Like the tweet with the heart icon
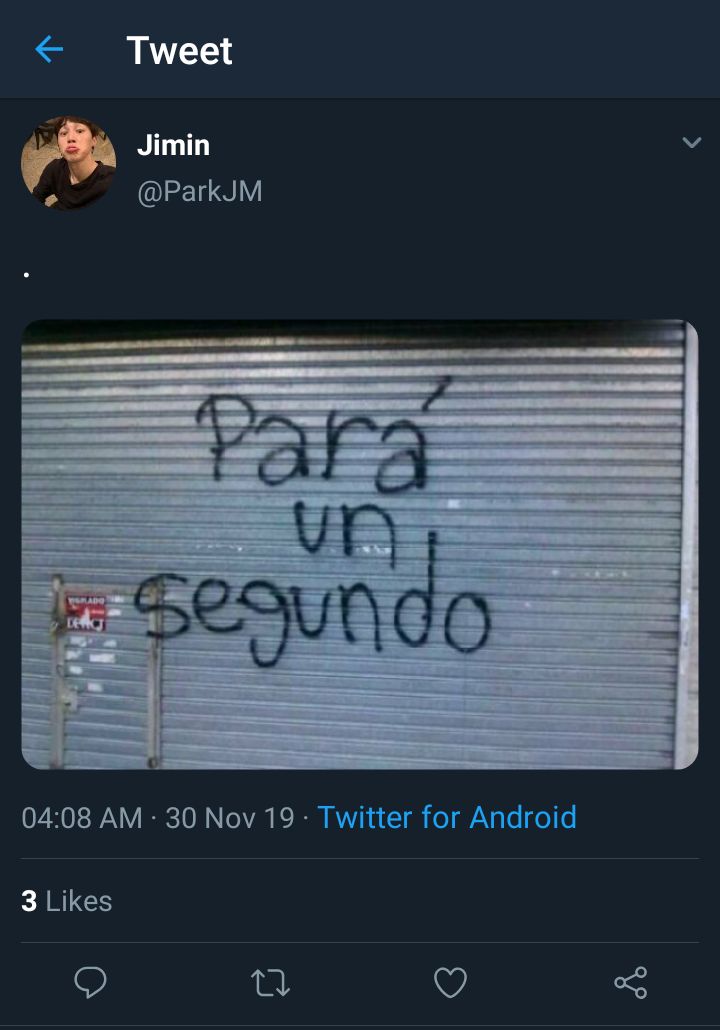Screen dimensions: 720x1030 [451, 983]
